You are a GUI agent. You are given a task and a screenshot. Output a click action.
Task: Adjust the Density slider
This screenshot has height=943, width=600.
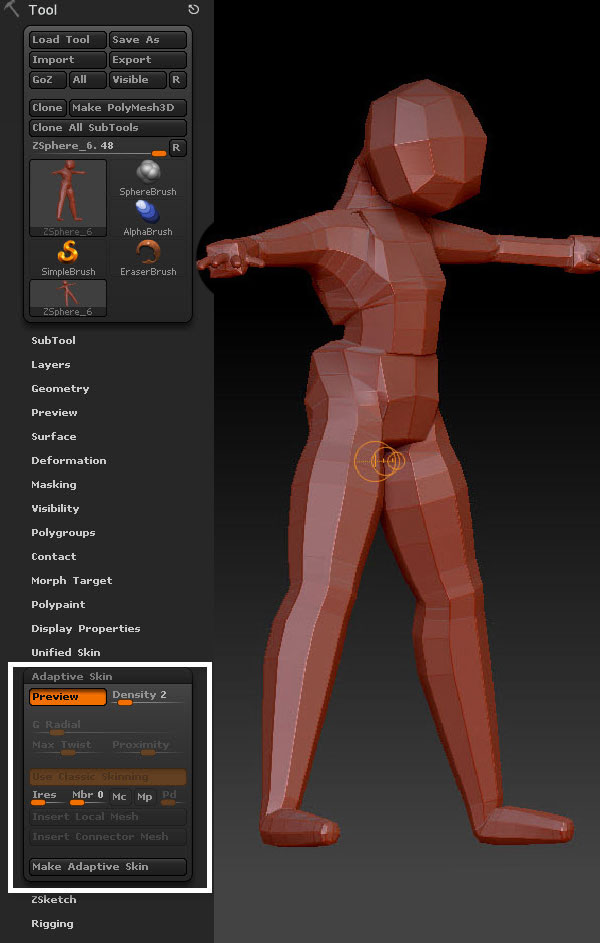click(x=147, y=697)
